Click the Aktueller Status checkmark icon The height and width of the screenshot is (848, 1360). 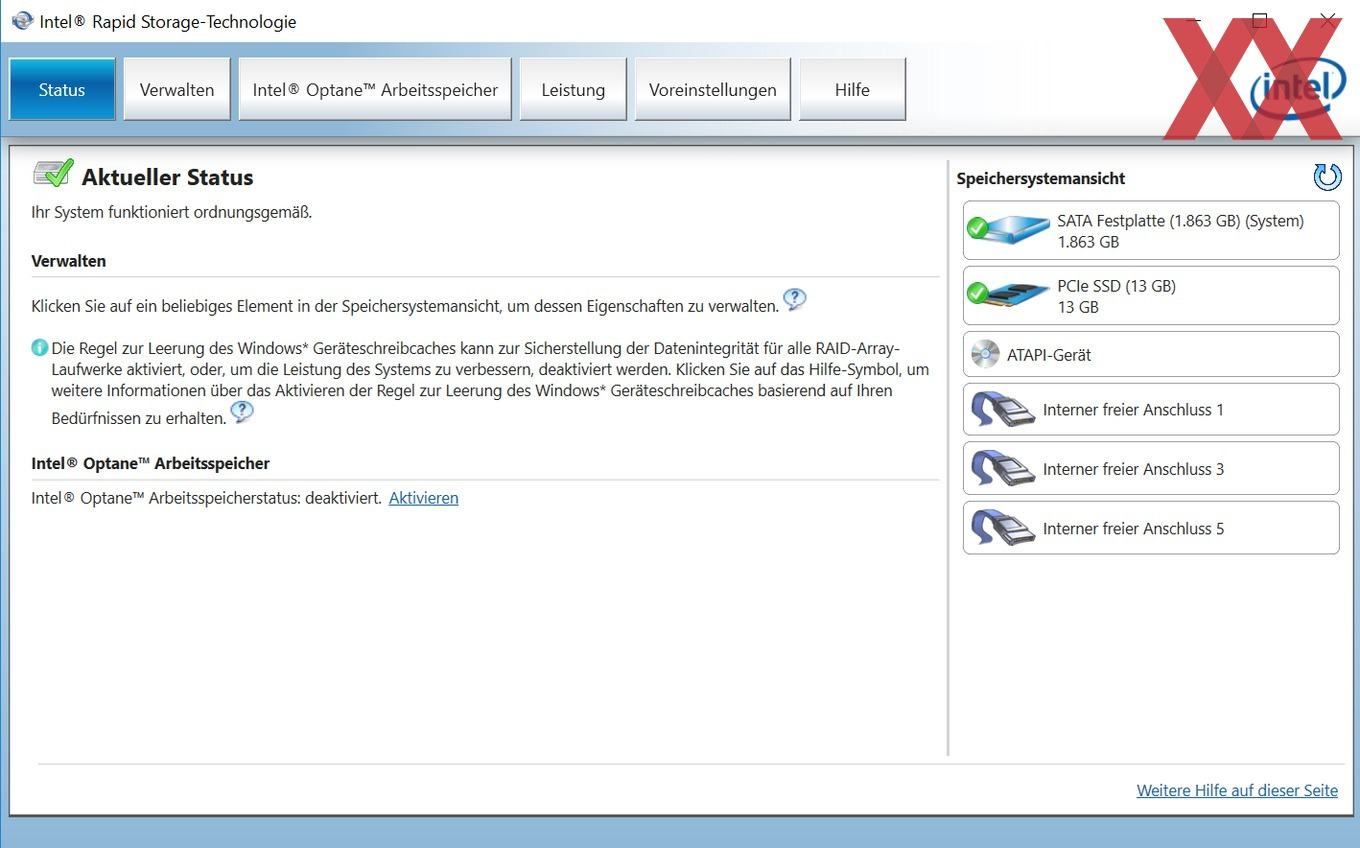coord(53,173)
